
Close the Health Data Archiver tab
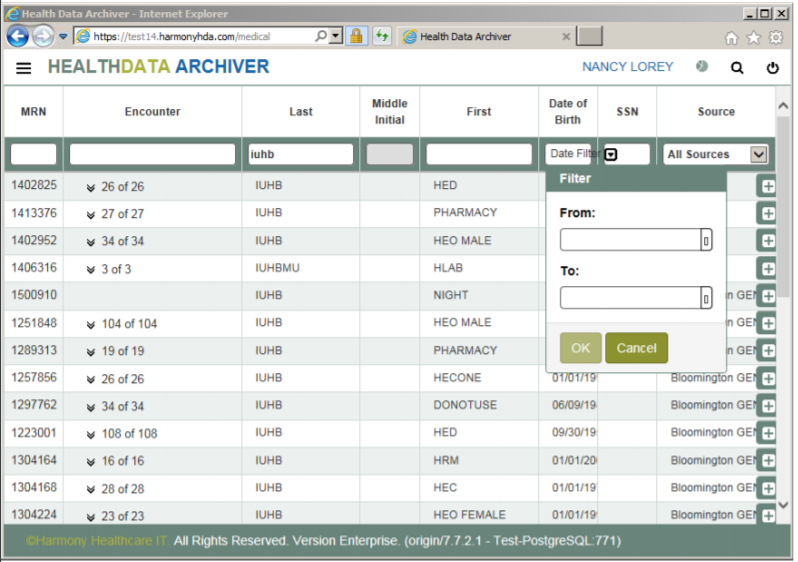pos(565,37)
